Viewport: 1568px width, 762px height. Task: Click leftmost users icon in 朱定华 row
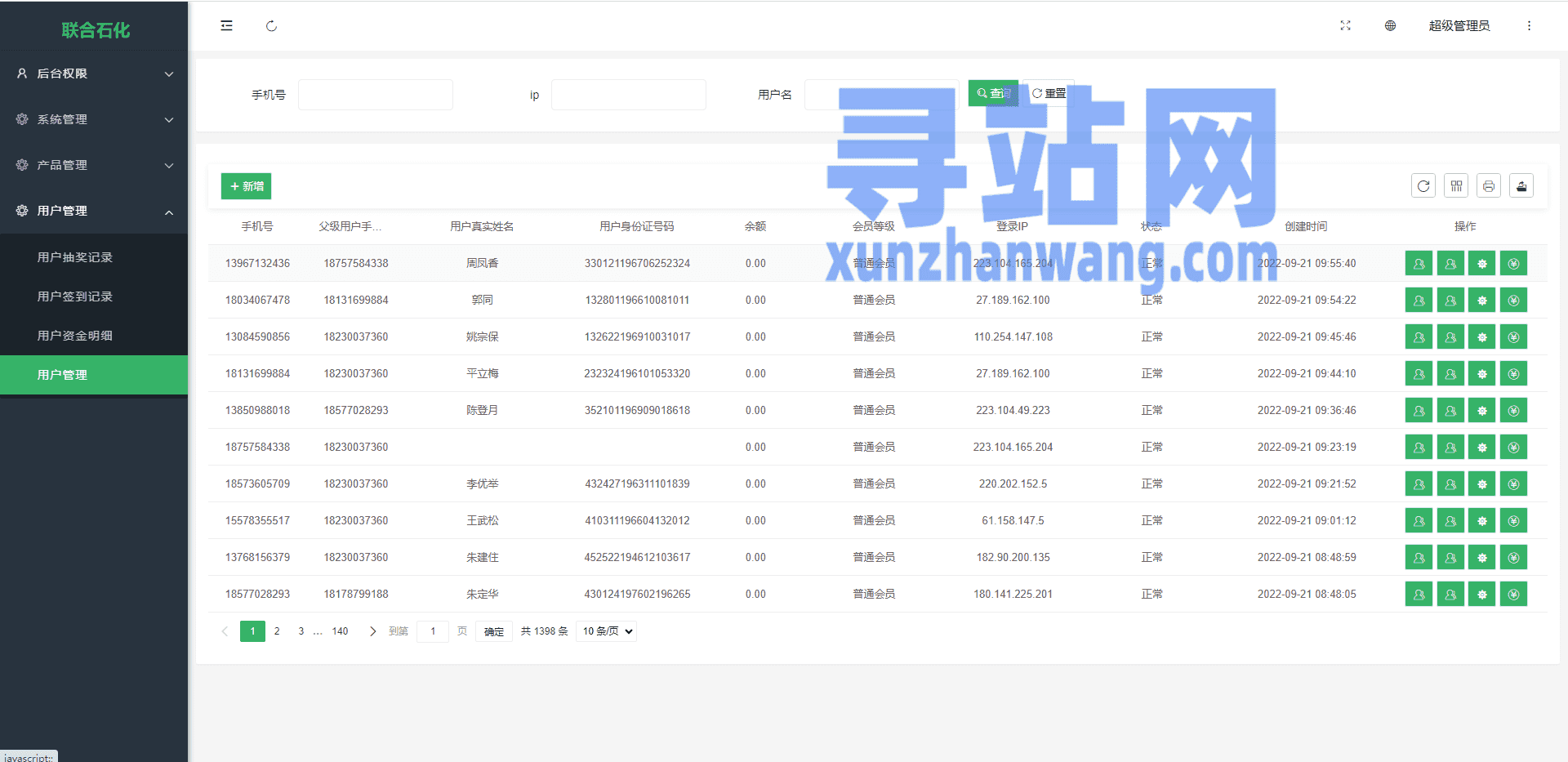(1419, 595)
